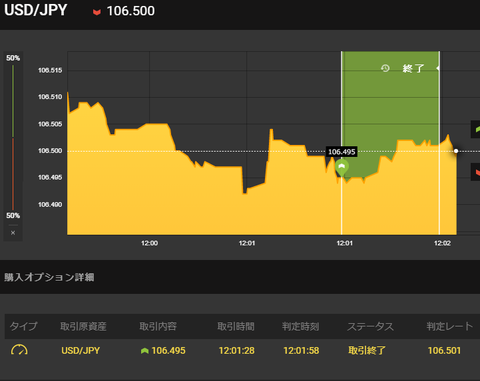Screen dimensions: 480x381
Task: Click the judgment time 12:01:58
Action: pyautogui.click(x=301, y=351)
